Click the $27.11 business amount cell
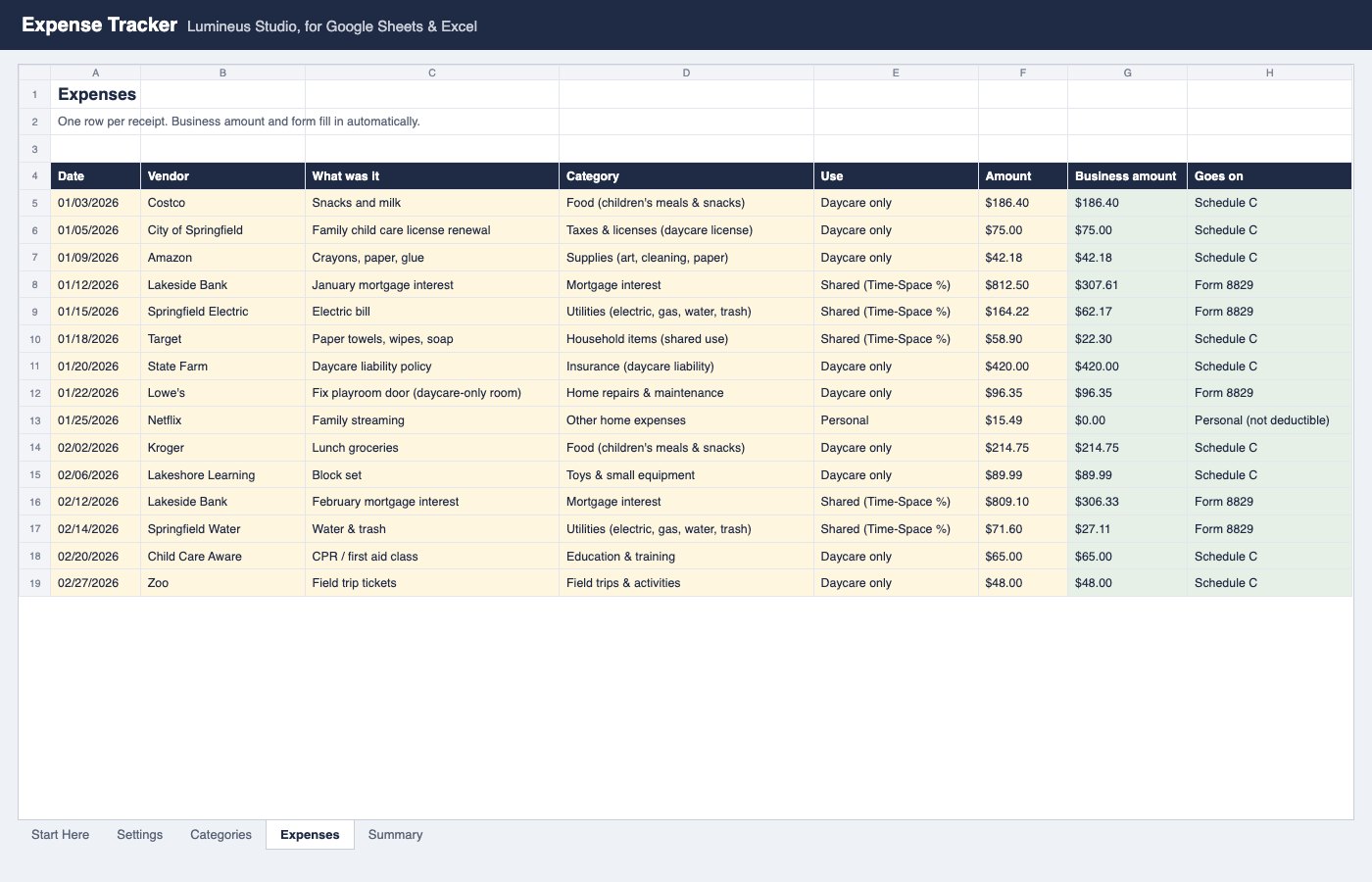This screenshot has width=1372, height=882. click(1127, 529)
